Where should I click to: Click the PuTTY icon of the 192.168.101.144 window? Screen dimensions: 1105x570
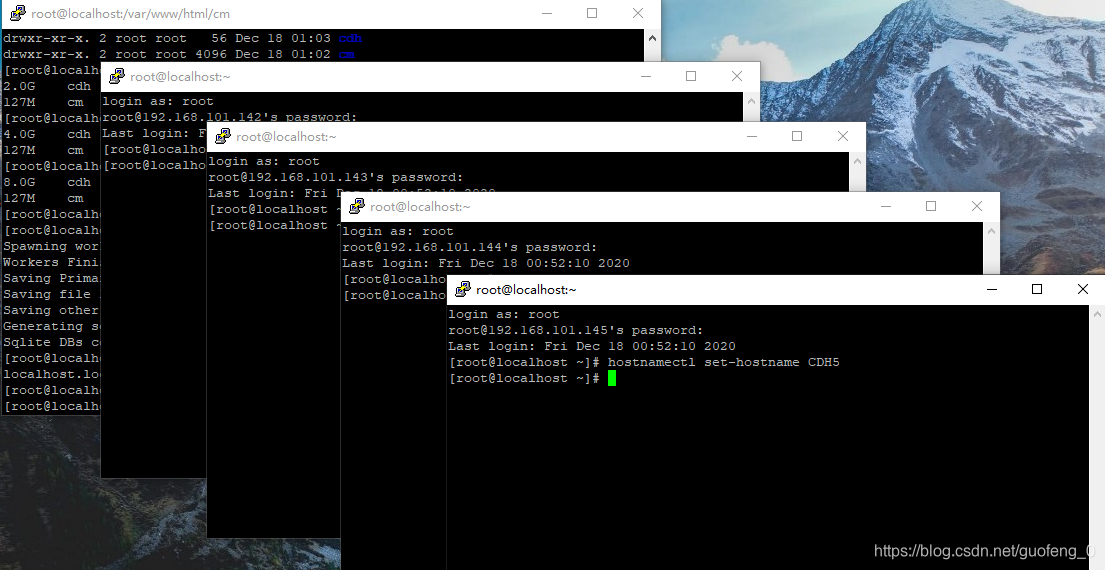(357, 206)
